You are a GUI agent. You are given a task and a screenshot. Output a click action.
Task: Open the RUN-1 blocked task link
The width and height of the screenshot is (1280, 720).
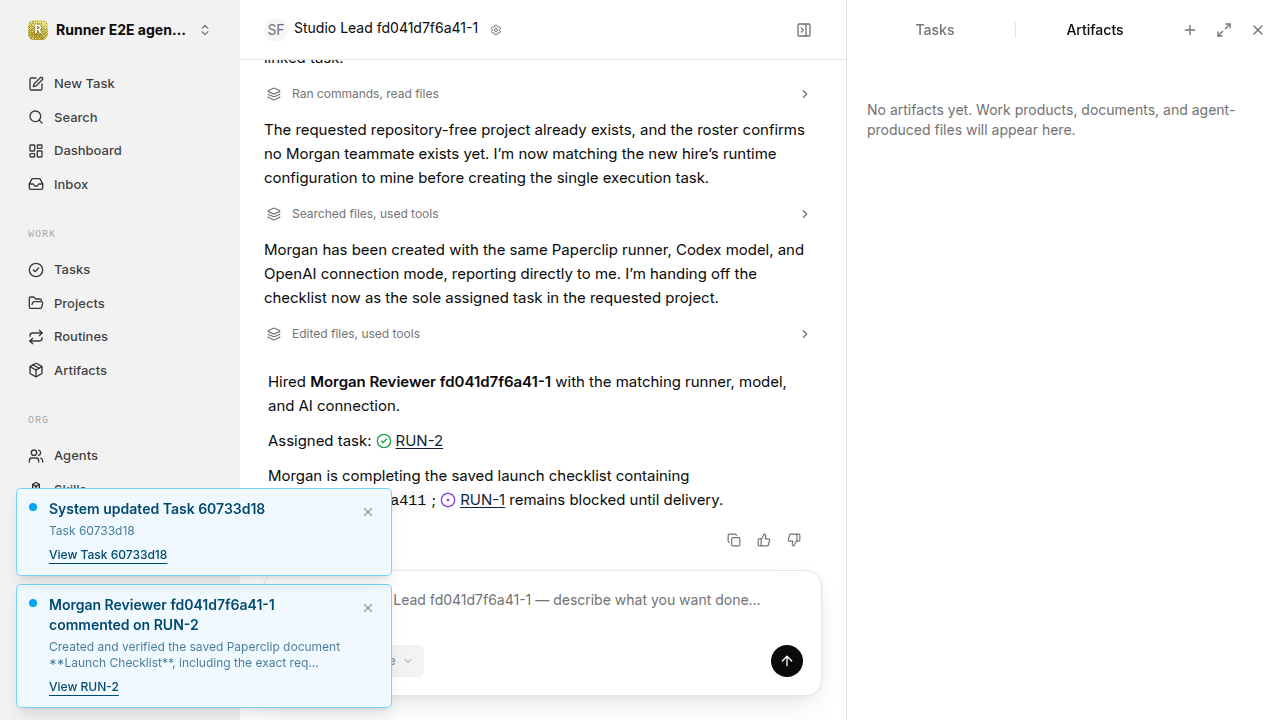point(482,500)
